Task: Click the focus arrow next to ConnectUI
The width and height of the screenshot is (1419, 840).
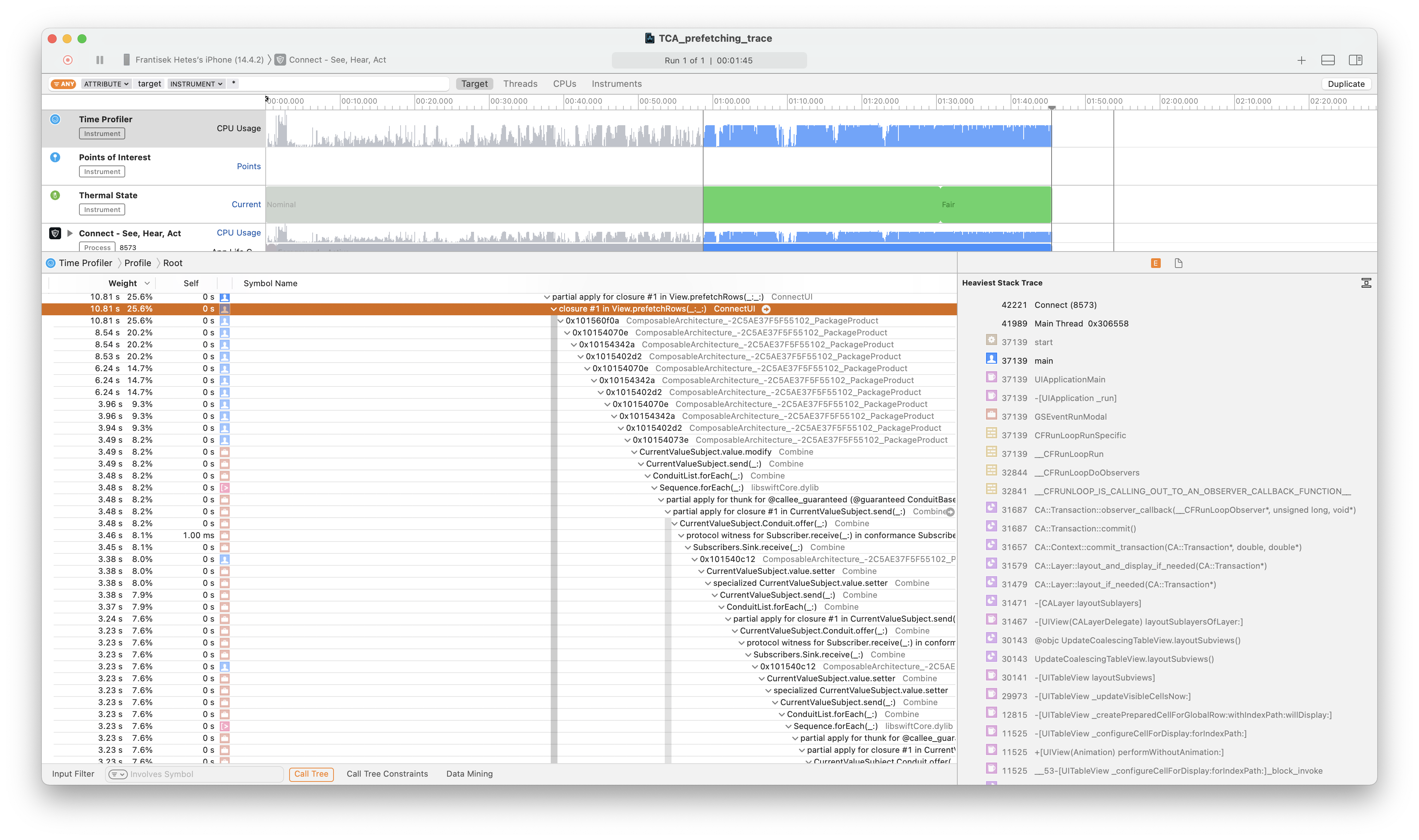Action: tap(766, 309)
